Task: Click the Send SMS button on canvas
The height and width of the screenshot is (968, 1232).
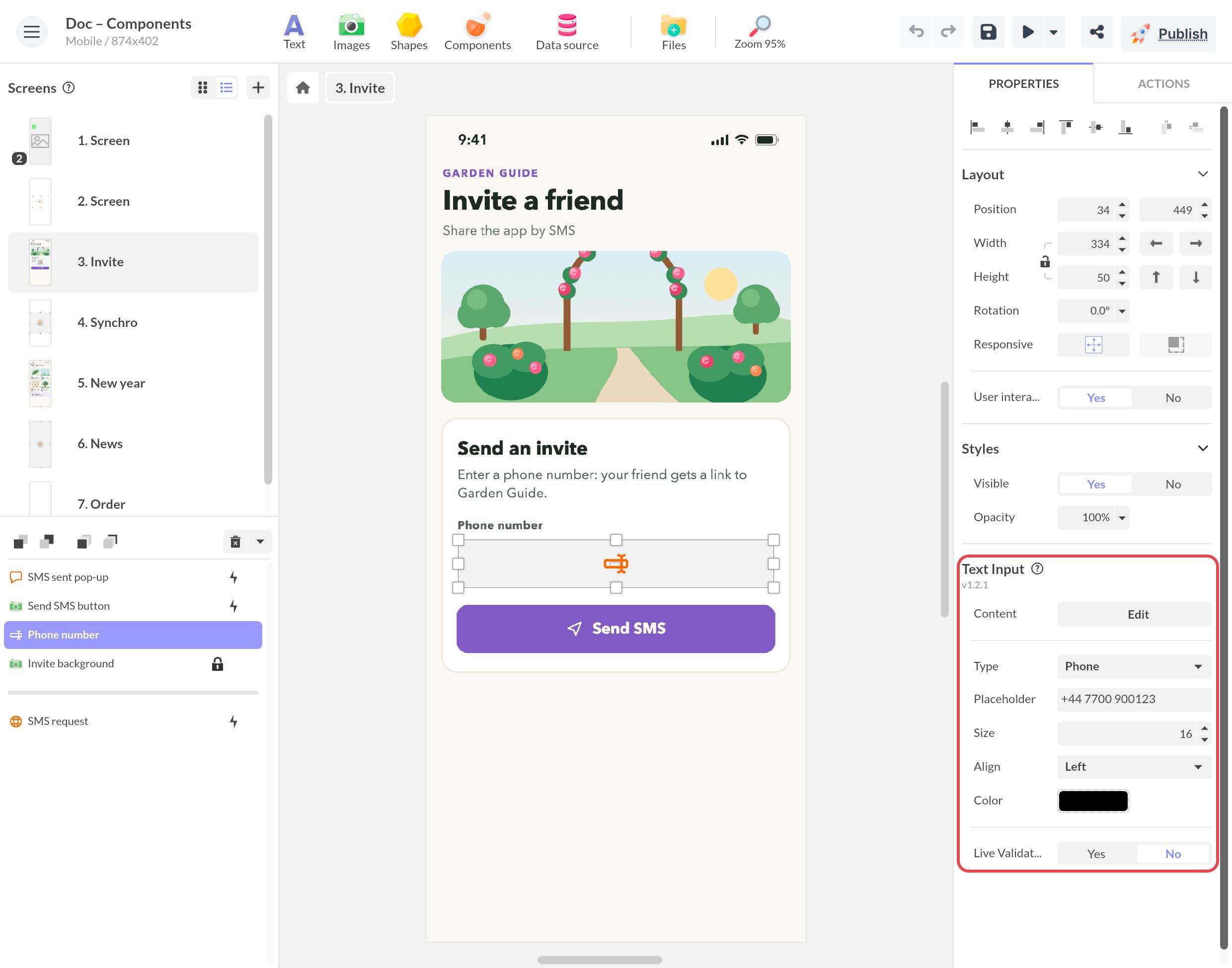Action: [616, 629]
